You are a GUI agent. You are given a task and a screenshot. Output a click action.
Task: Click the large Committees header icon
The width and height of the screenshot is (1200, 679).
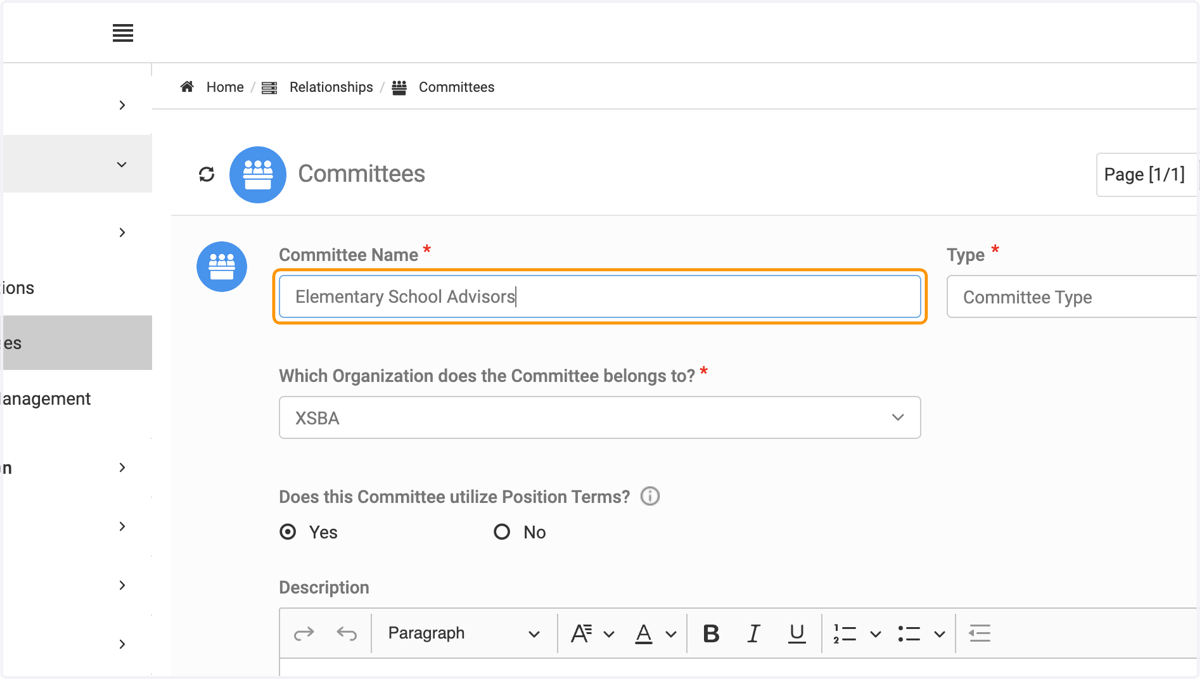[x=258, y=174]
